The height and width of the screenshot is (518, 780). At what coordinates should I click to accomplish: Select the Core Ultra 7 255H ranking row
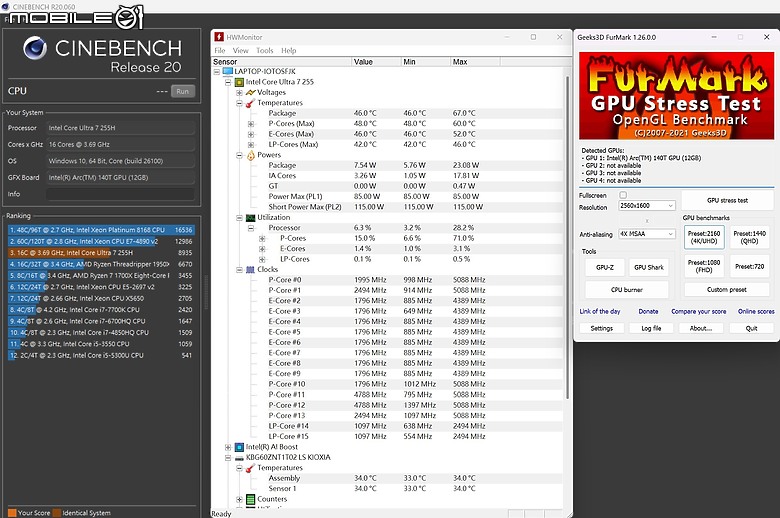pyautogui.click(x=101, y=253)
